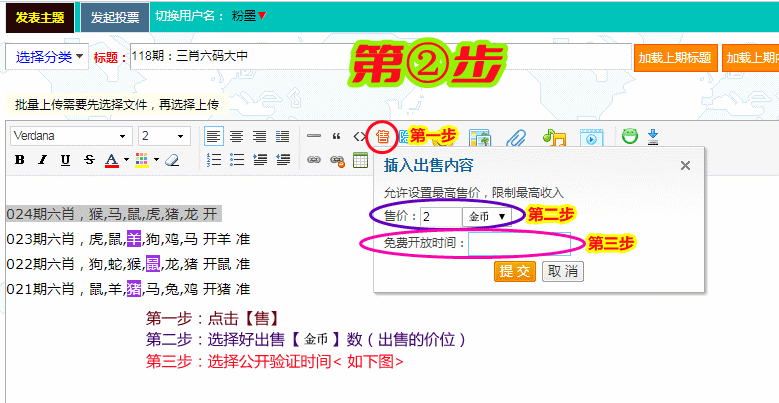779x403 pixels.
Task: Click the 售 sell-content toolbar icon
Action: click(x=381, y=136)
